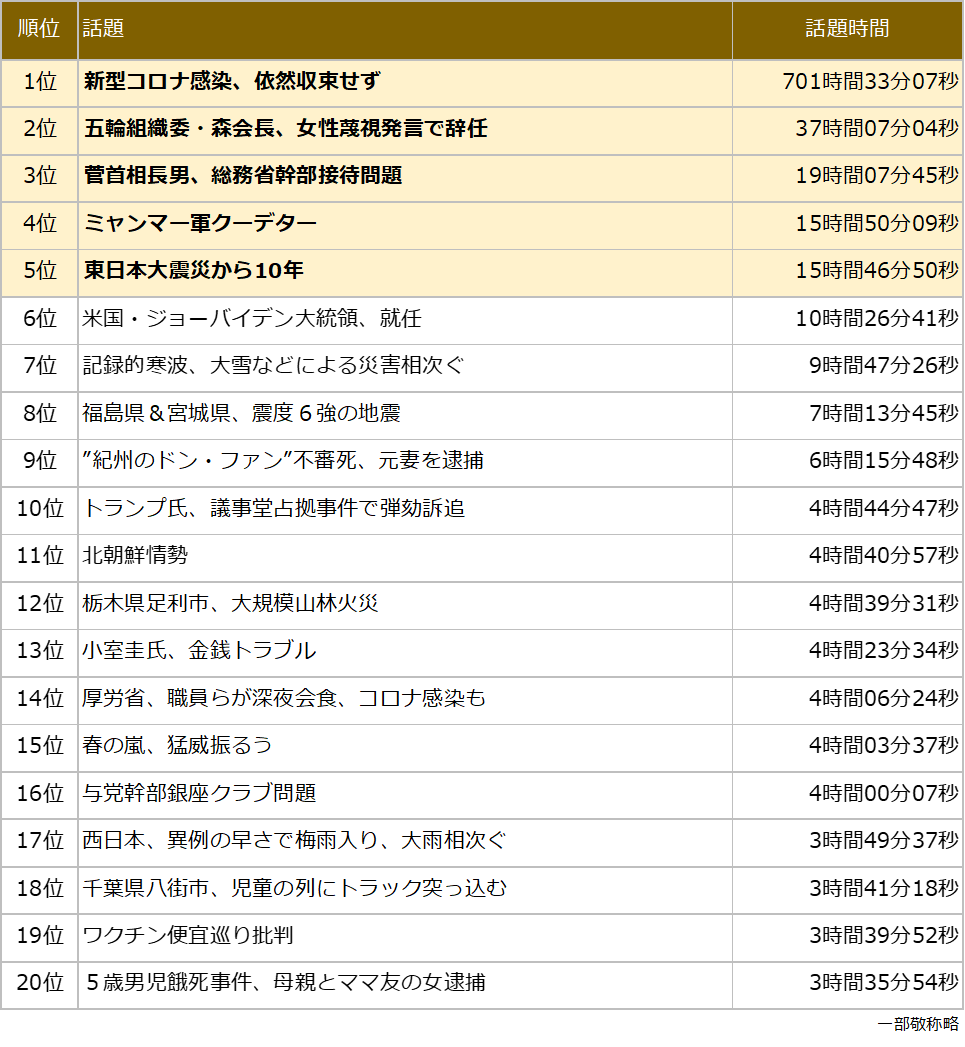
Task: Click the 話題 column header
Action: pos(104,29)
